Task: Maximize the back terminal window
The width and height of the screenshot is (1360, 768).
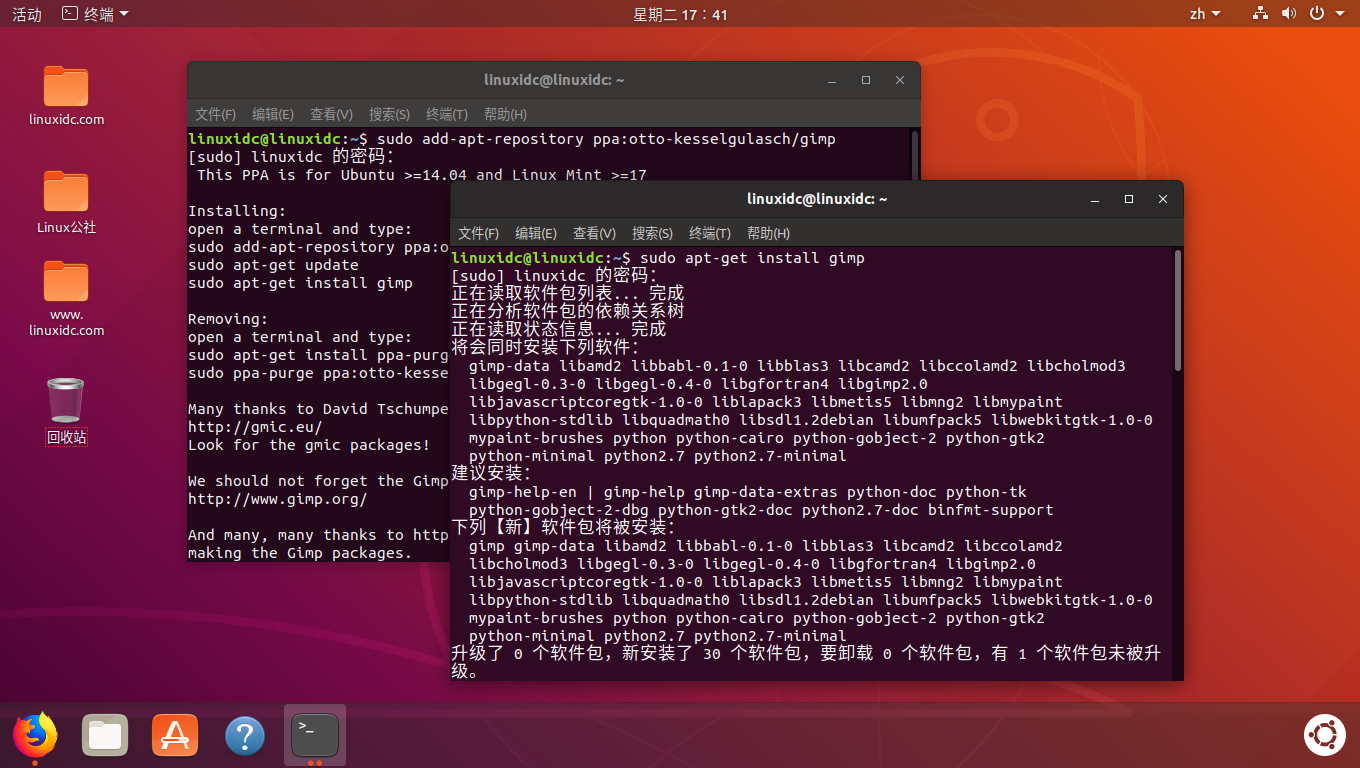Action: 866,80
